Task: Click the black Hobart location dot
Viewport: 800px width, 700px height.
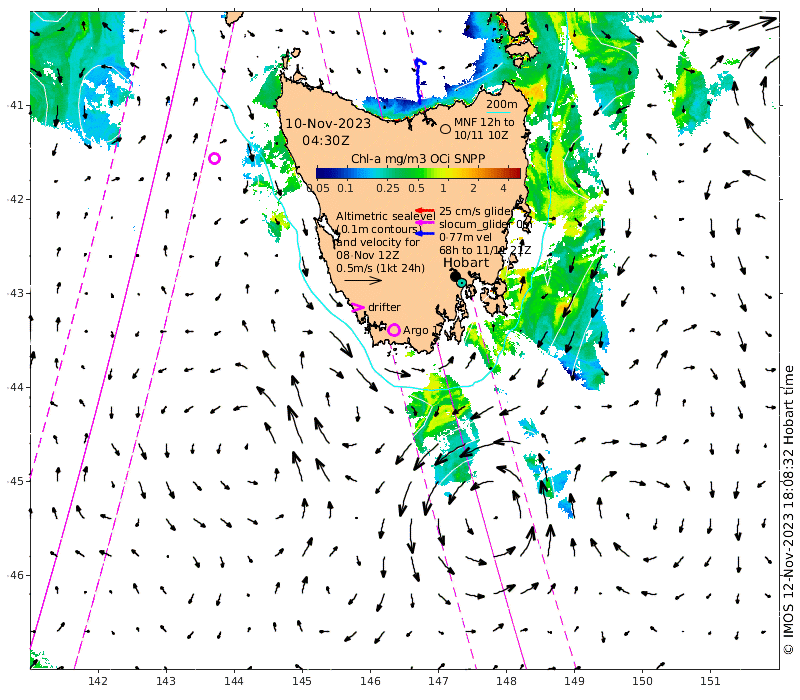Action: [455, 276]
